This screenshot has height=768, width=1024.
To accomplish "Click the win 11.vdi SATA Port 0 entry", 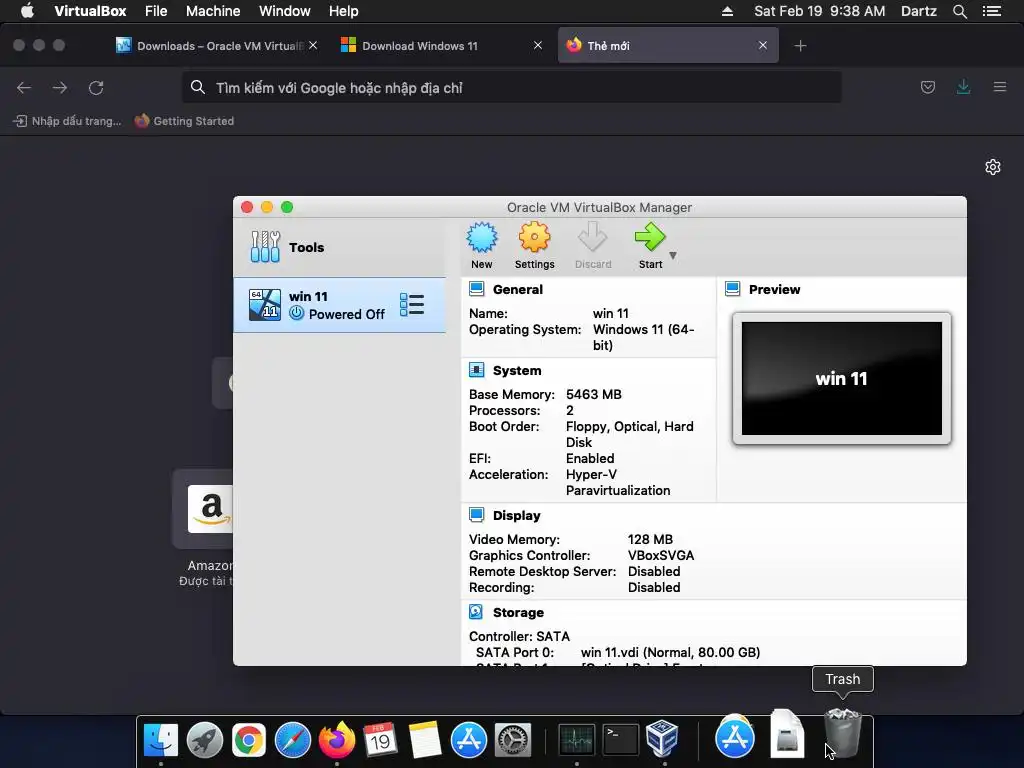I will point(670,652).
